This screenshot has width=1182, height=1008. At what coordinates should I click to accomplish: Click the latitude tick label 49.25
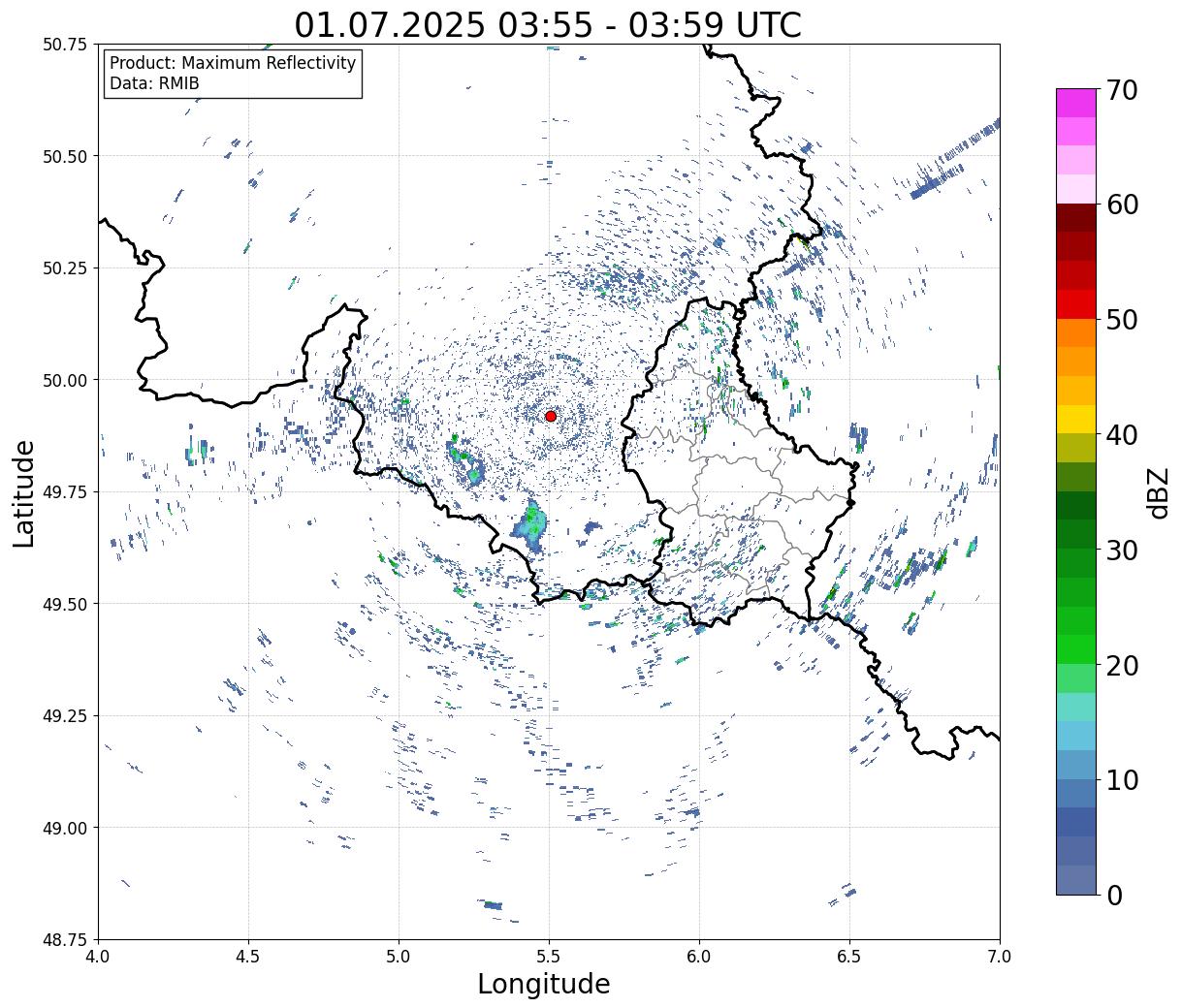65,716
